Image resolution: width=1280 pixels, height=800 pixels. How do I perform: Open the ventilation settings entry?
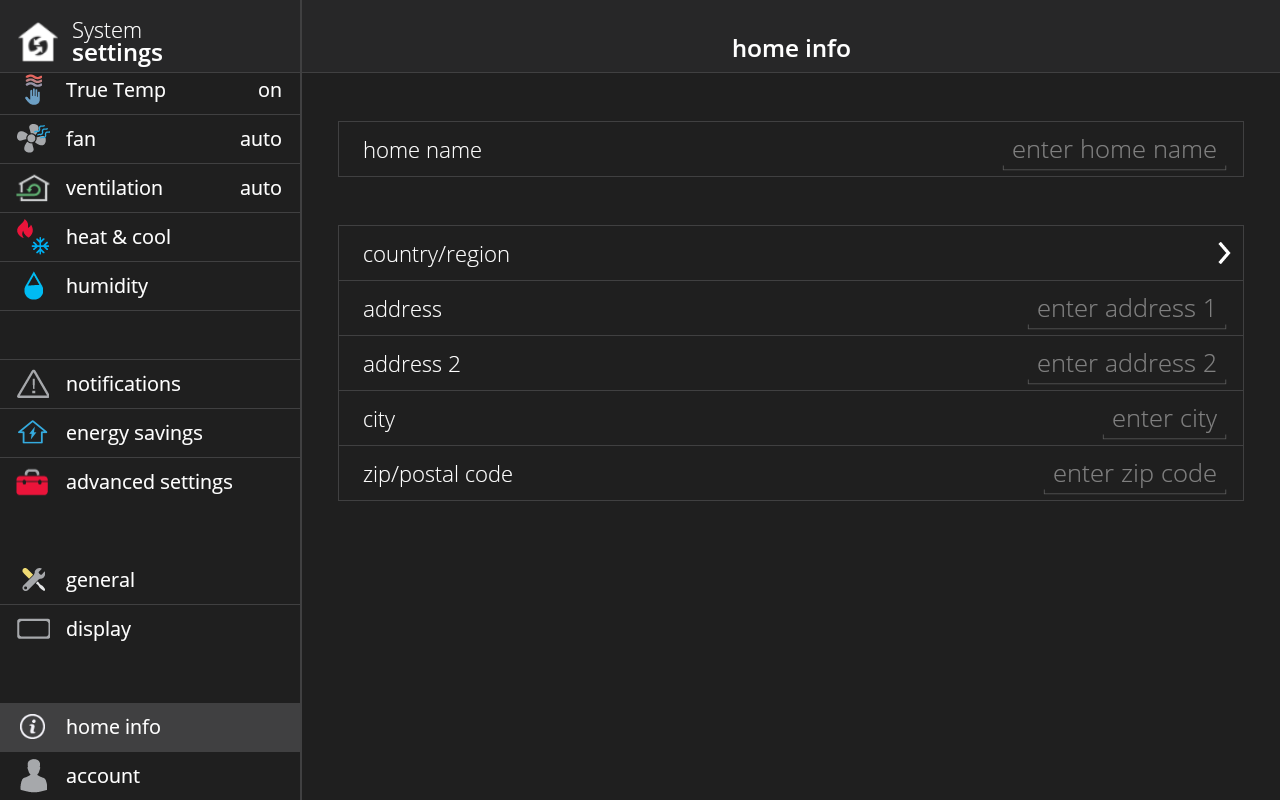(150, 188)
